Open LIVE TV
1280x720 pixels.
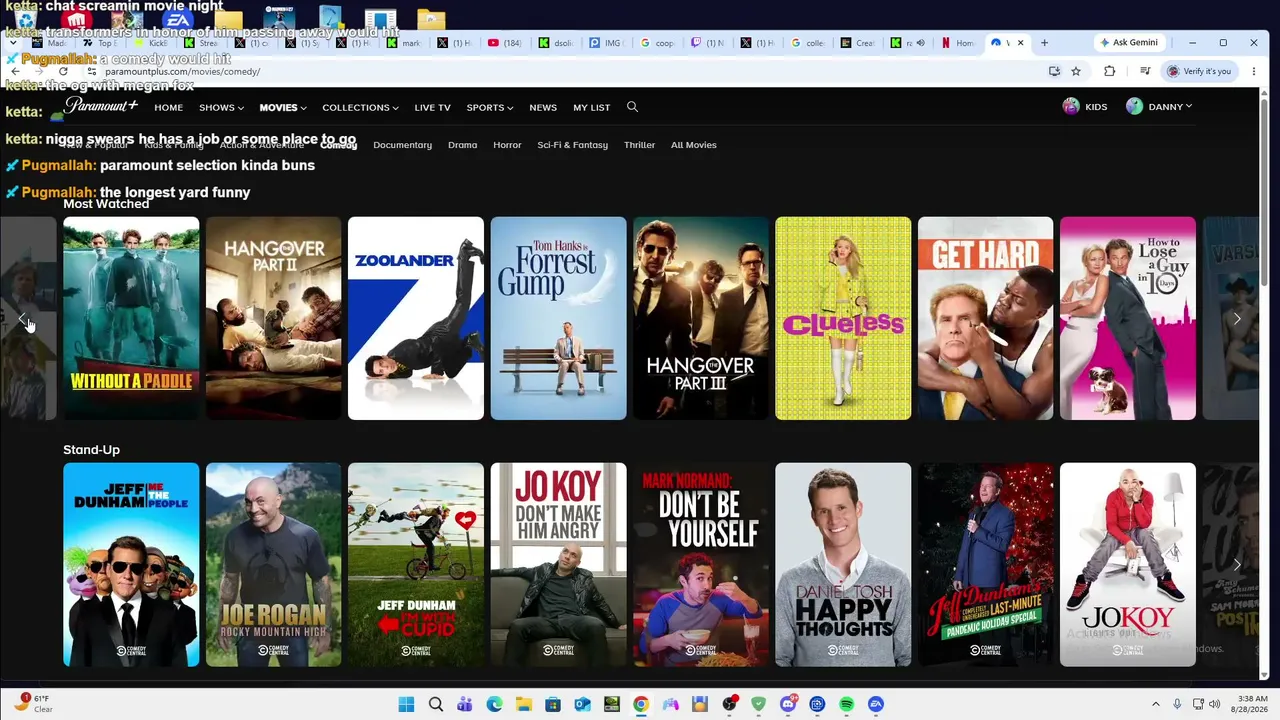tap(433, 107)
